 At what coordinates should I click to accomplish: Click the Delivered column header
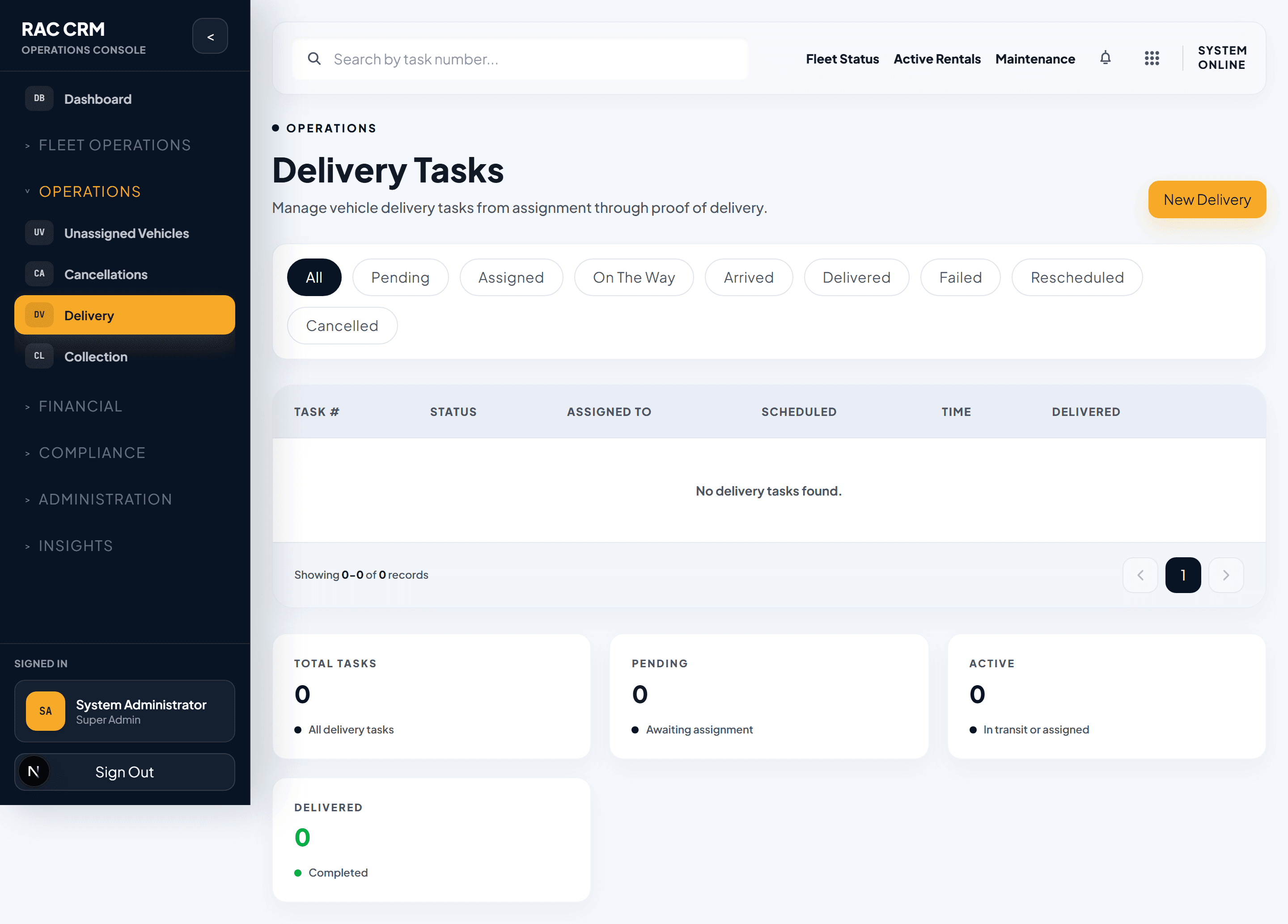[1086, 412]
